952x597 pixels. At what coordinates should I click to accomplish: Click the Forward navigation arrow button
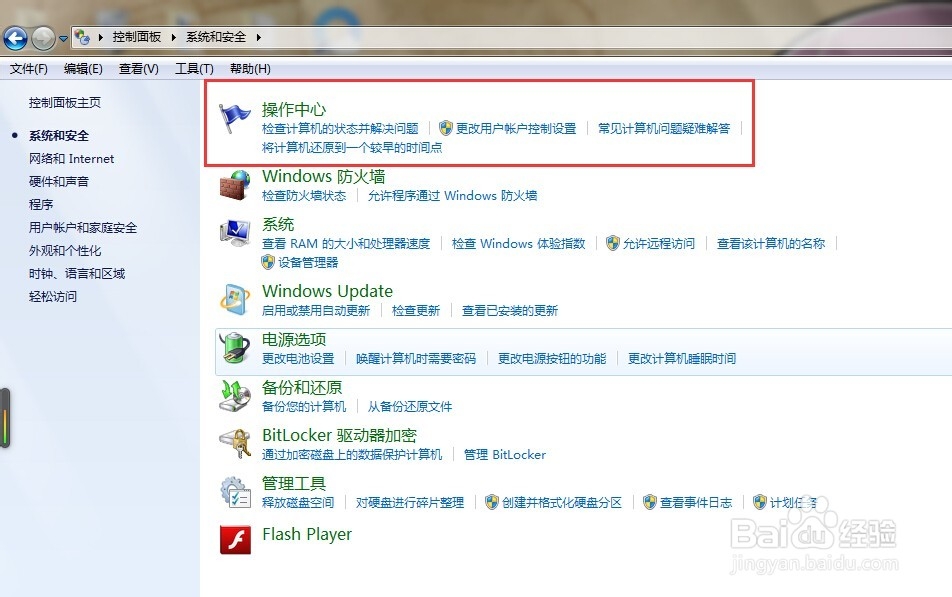point(43,38)
